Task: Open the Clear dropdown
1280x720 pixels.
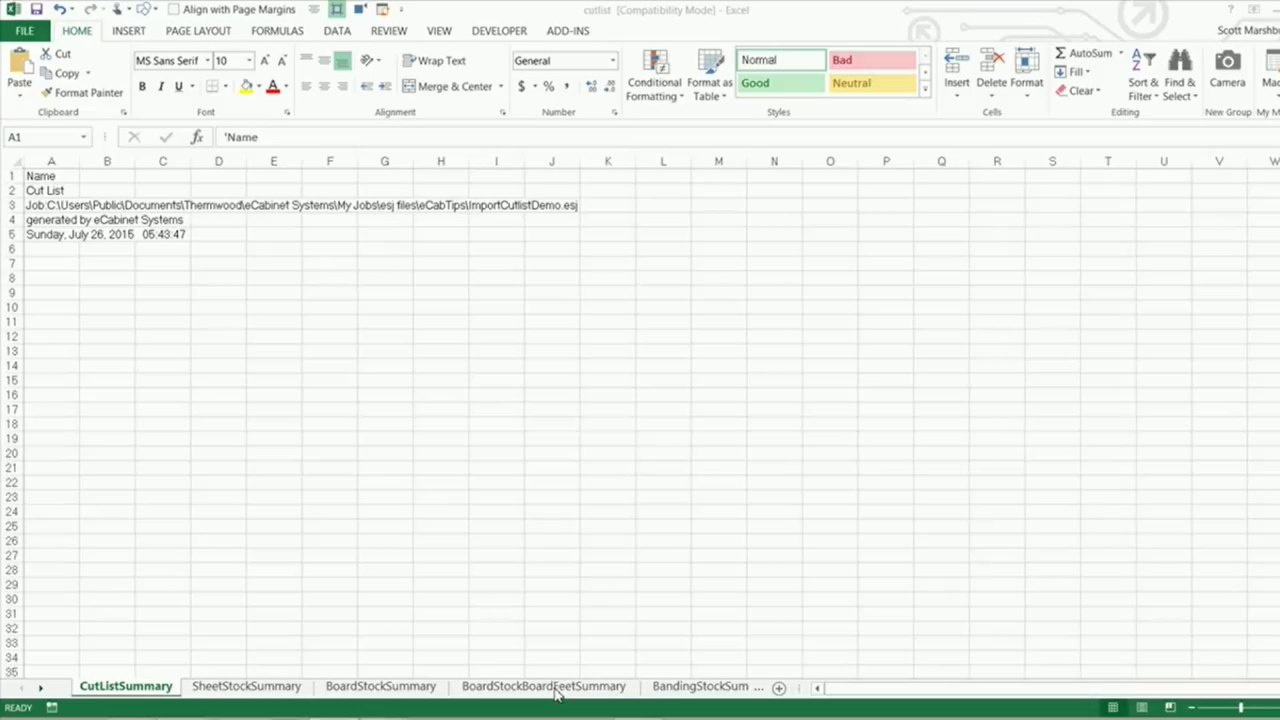Action: click(x=1078, y=91)
